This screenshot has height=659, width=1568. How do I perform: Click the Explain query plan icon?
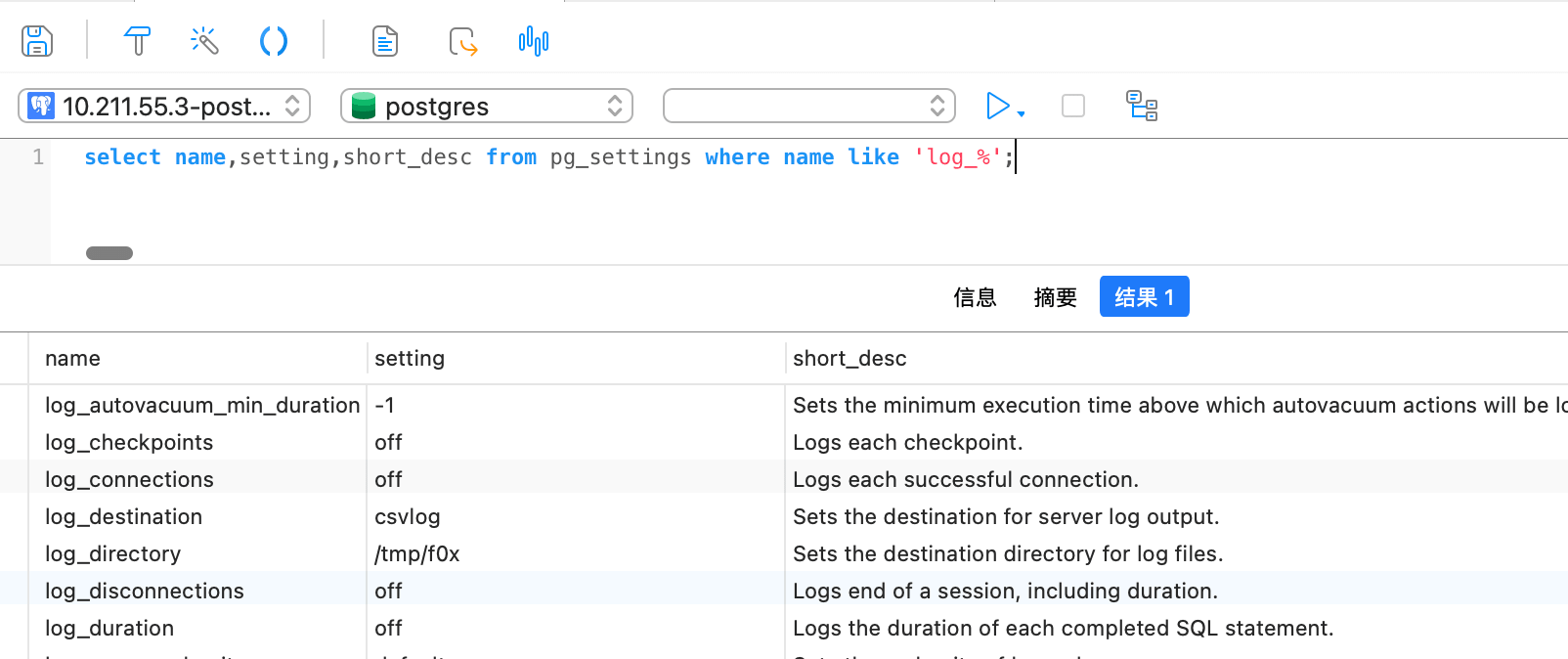(1141, 106)
